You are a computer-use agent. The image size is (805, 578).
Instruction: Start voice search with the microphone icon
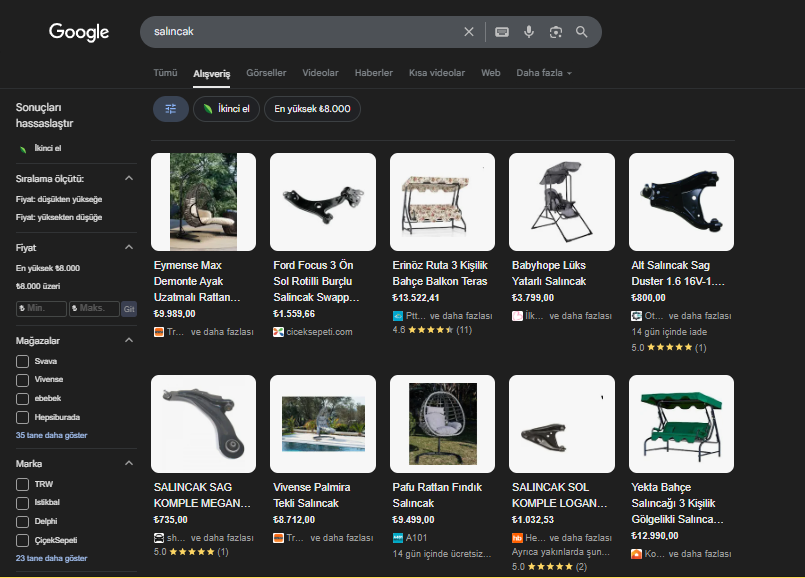point(529,32)
